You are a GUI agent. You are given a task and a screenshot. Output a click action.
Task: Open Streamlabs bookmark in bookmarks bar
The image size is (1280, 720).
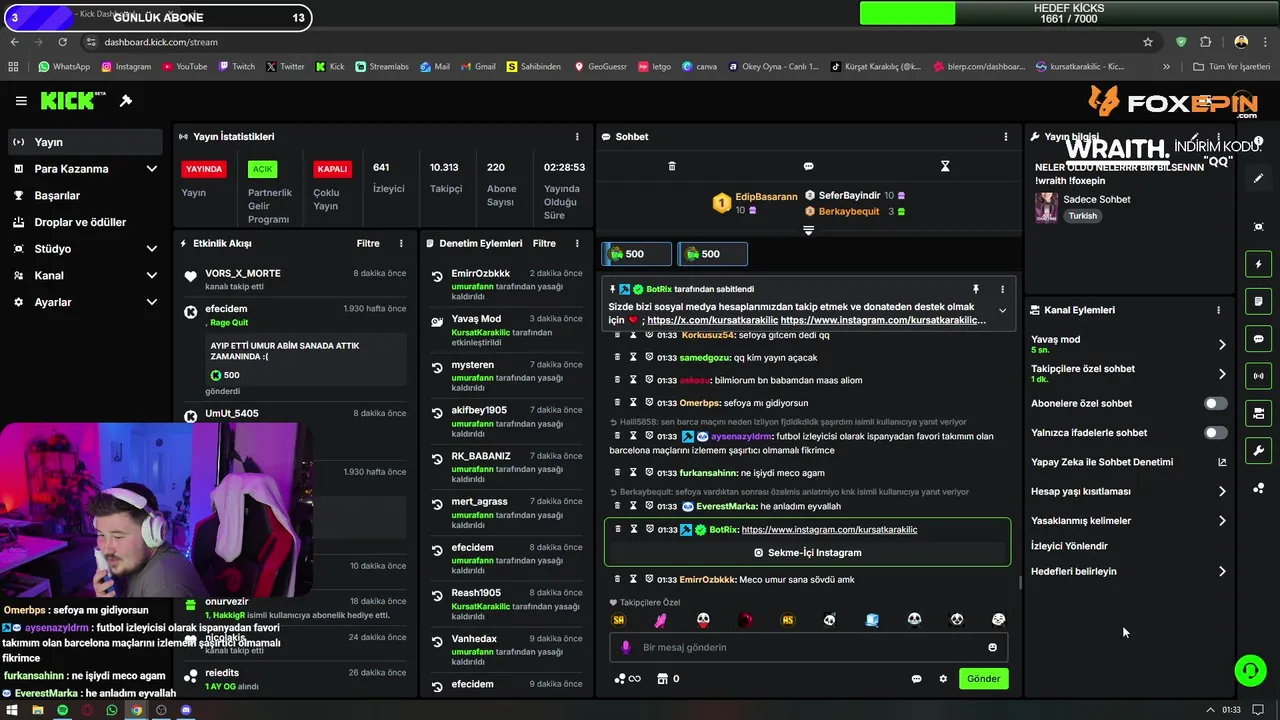pyautogui.click(x=382, y=67)
